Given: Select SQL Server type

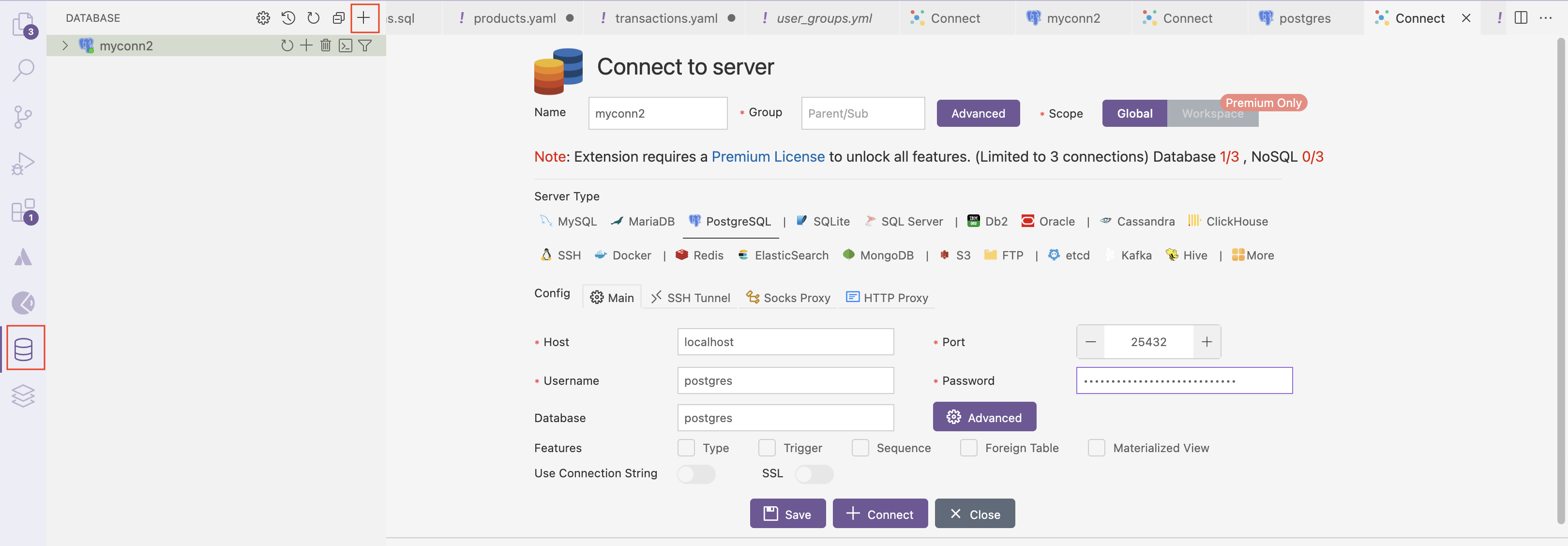Looking at the screenshot, I should (904, 221).
